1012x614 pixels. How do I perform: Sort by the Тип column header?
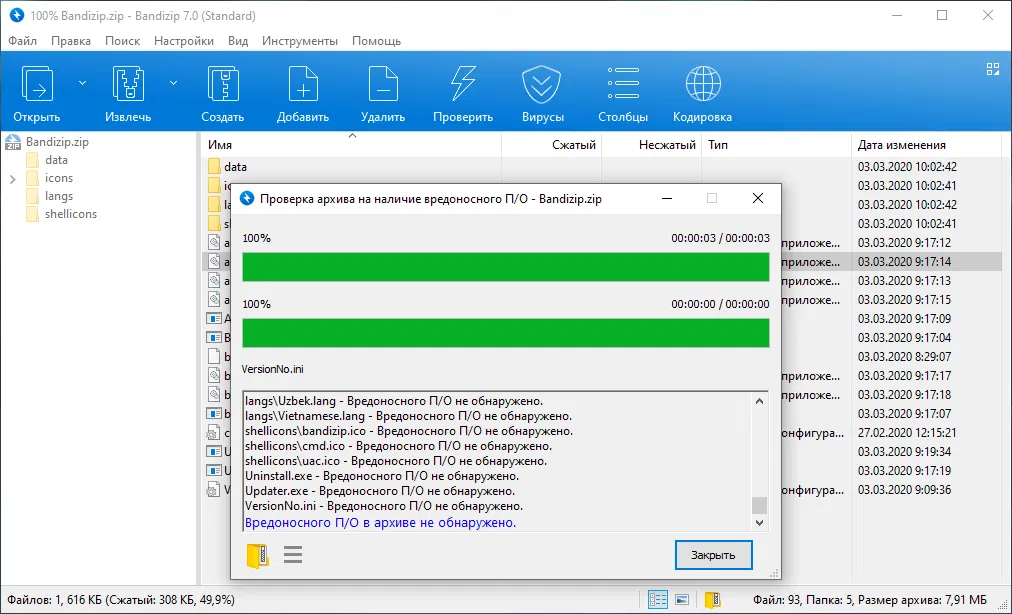(776, 145)
